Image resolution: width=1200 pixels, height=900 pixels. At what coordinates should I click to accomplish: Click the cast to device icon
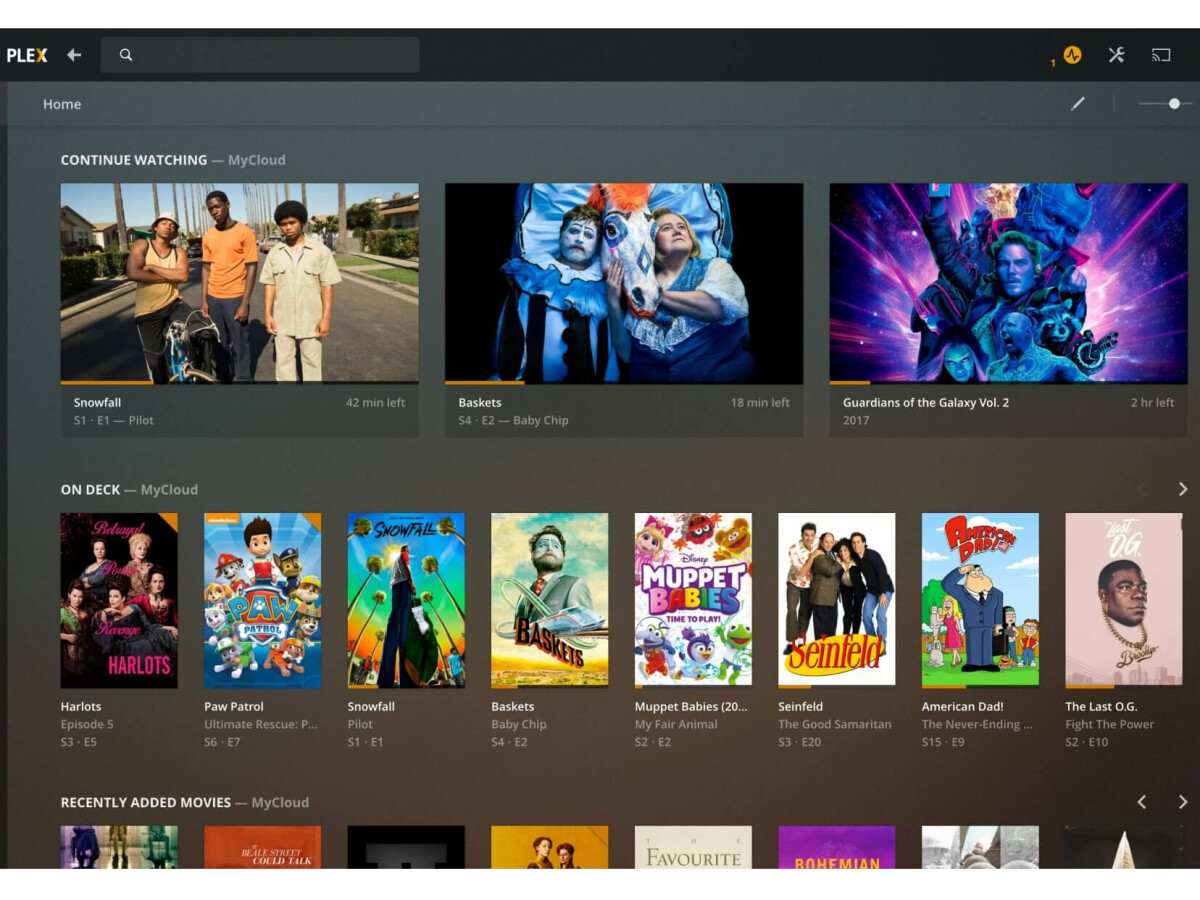coord(1161,55)
